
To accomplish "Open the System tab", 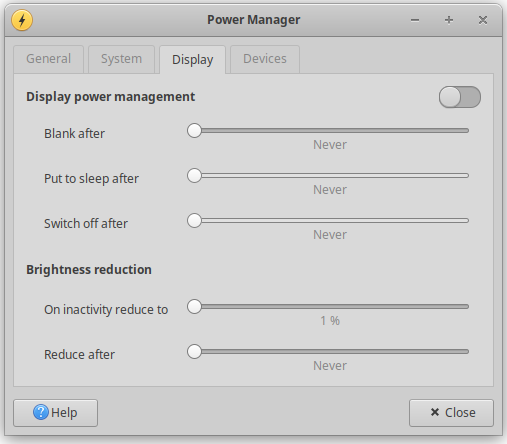I will pos(121,59).
